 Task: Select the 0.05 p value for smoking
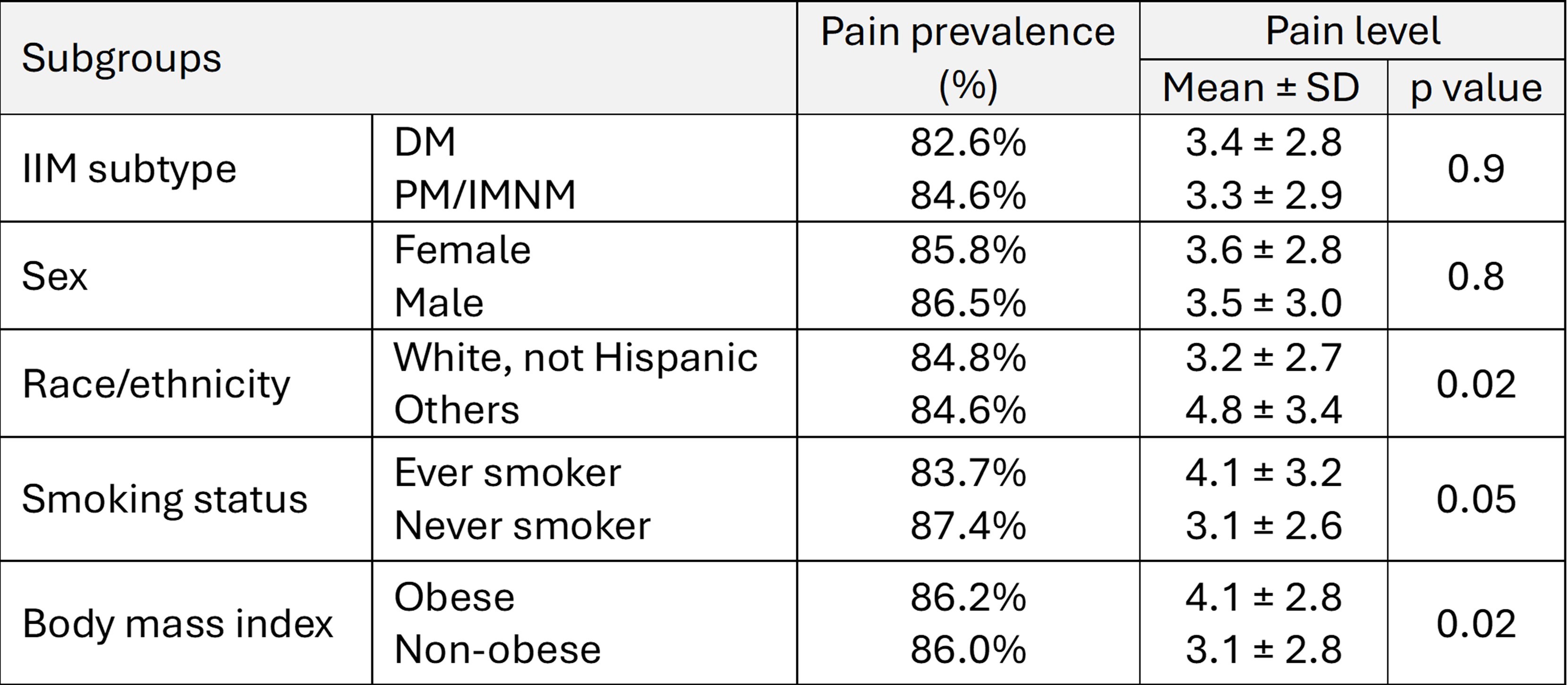point(1476,499)
